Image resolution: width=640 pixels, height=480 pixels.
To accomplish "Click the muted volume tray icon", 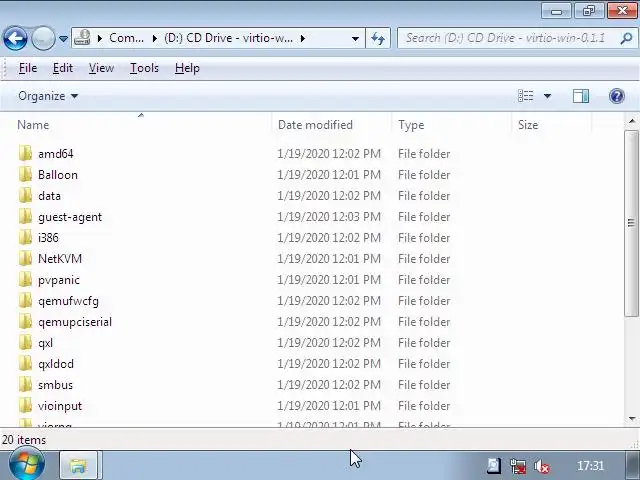I will point(542,466).
